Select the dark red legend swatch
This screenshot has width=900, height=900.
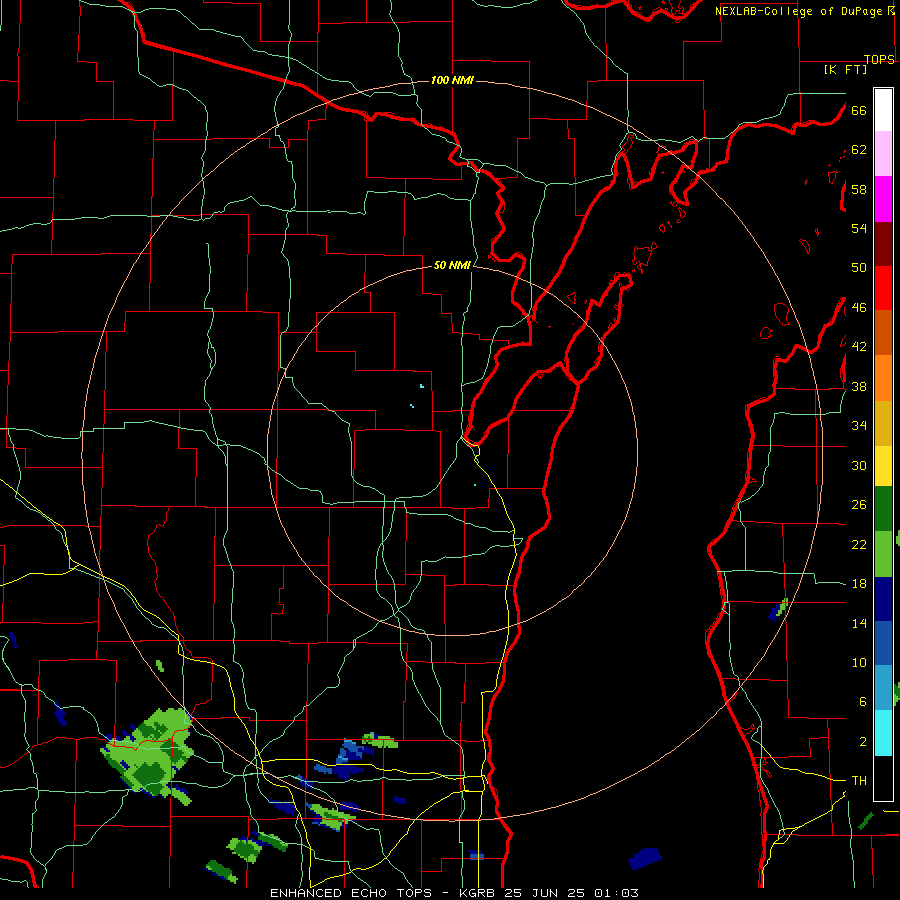(x=883, y=244)
